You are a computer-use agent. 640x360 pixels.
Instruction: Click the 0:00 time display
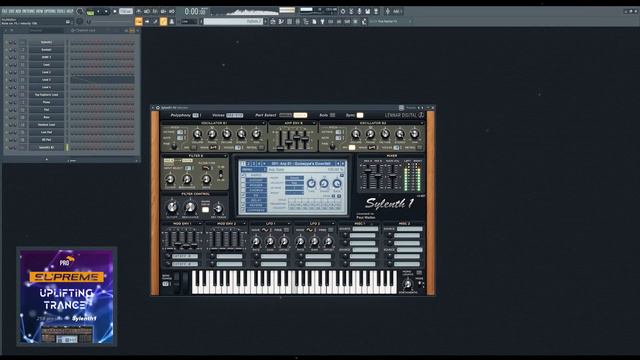[x=194, y=11]
